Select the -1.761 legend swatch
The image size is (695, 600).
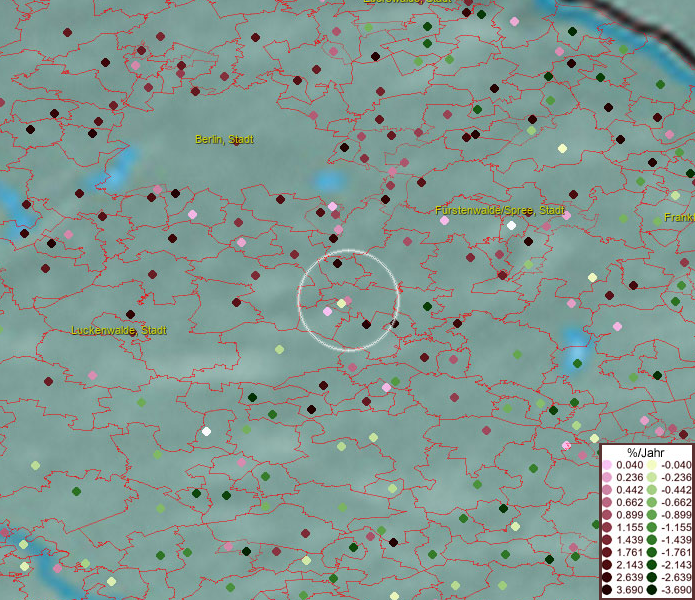pos(652,553)
